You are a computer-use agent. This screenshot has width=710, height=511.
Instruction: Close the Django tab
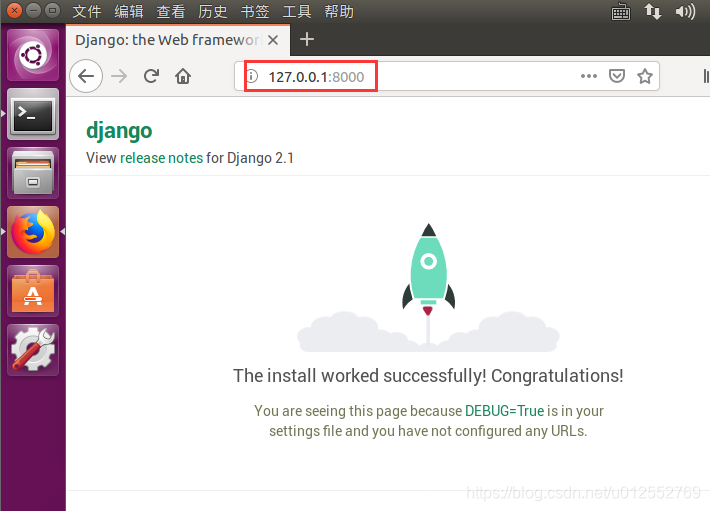pyautogui.click(x=273, y=40)
